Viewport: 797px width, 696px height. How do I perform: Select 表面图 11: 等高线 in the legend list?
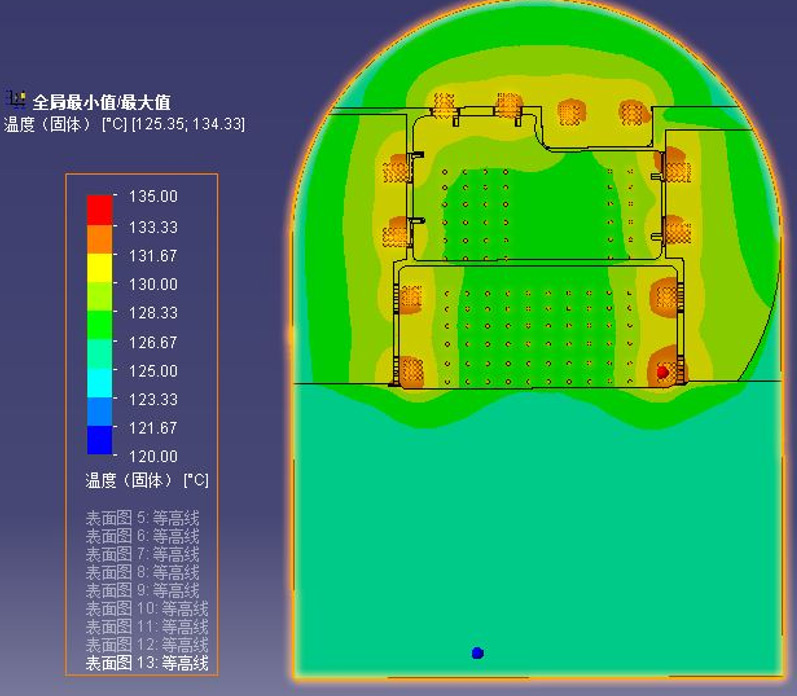[x=147, y=627]
